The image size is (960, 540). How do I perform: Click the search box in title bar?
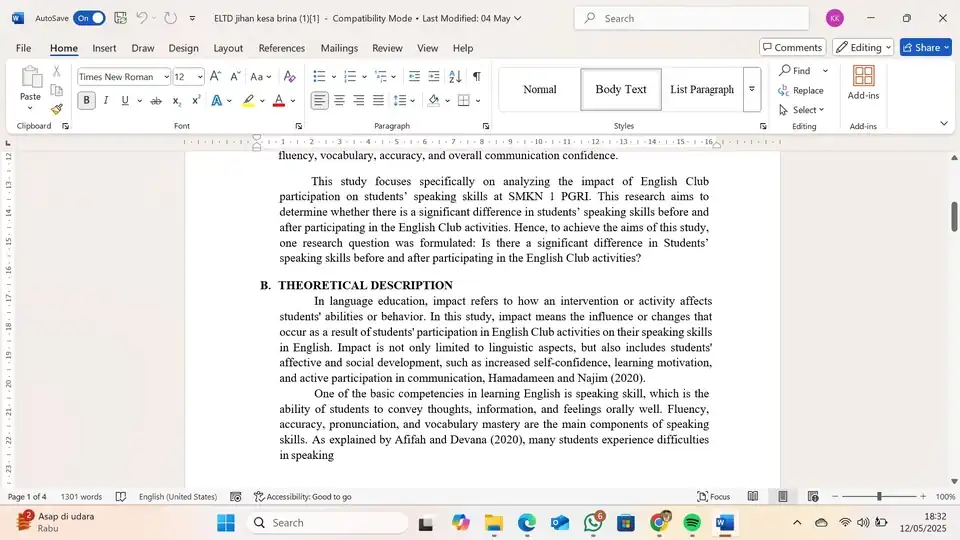[691, 18]
